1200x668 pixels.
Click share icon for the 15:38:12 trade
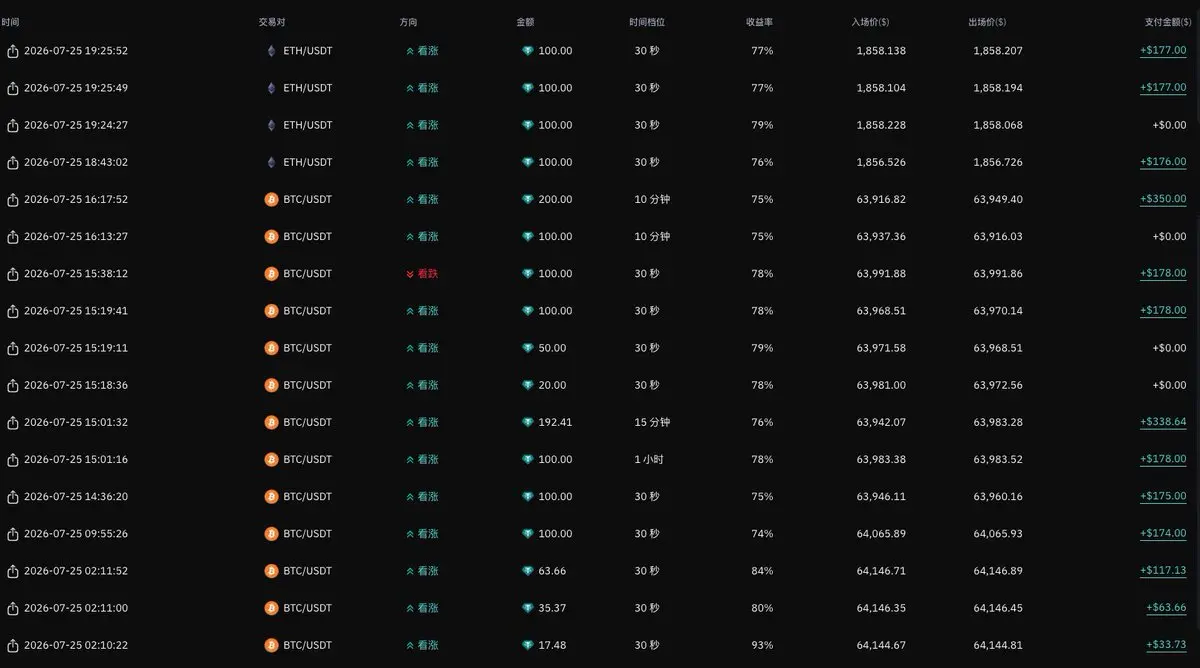[x=13, y=274]
